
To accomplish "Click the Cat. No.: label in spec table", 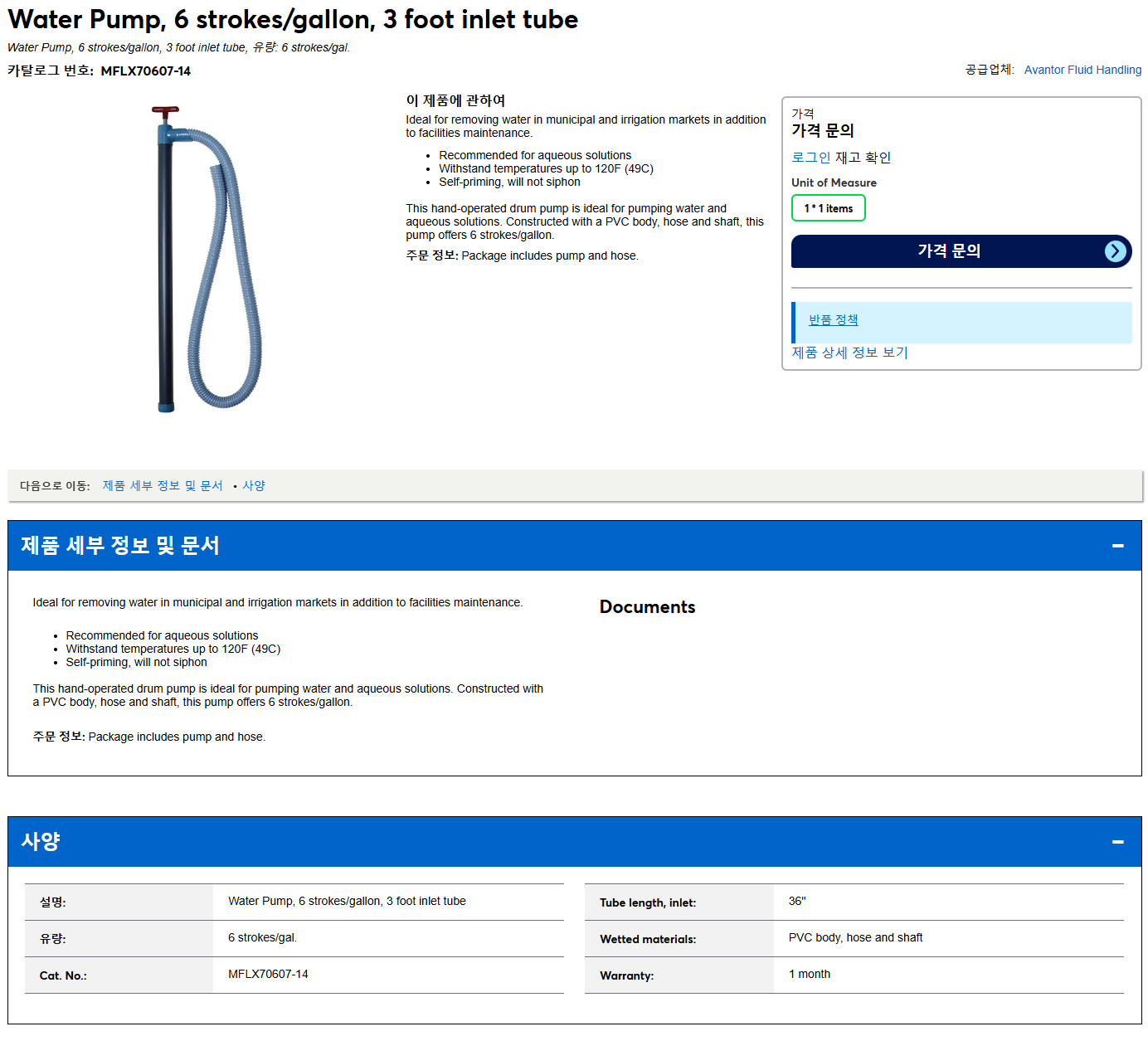I will 63,976.
